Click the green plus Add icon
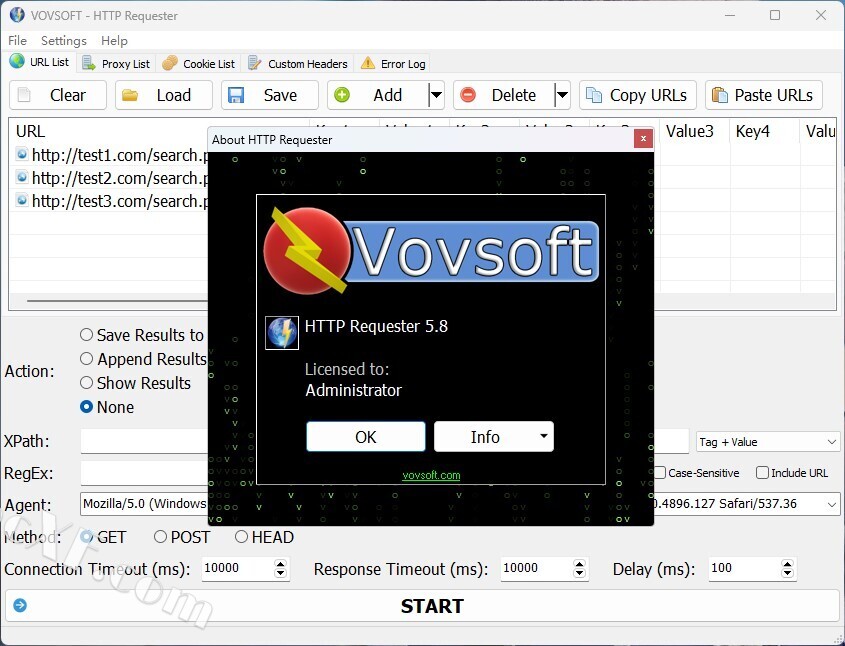The height and width of the screenshot is (646, 845). [342, 95]
